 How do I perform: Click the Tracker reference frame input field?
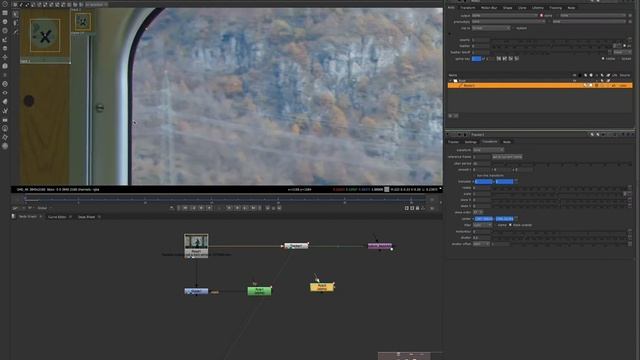point(481,157)
